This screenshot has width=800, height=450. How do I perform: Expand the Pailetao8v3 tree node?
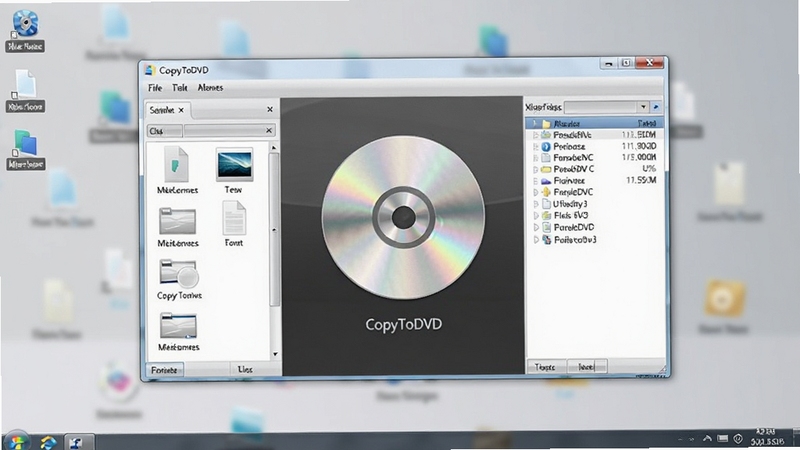tap(535, 239)
